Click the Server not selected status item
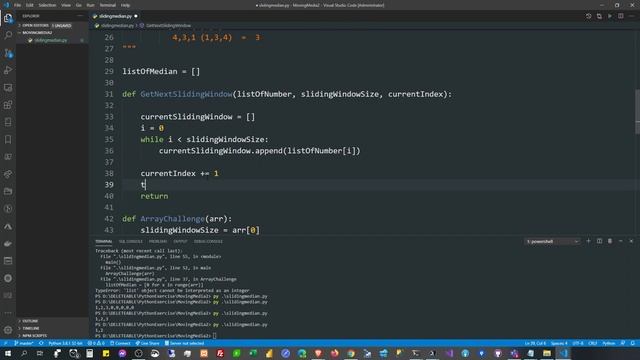This screenshot has width=640, height=360. (x=184, y=343)
